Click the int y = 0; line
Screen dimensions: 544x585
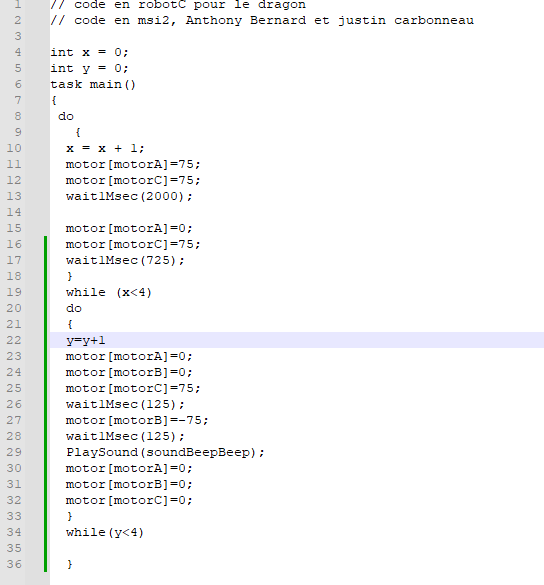89,68
